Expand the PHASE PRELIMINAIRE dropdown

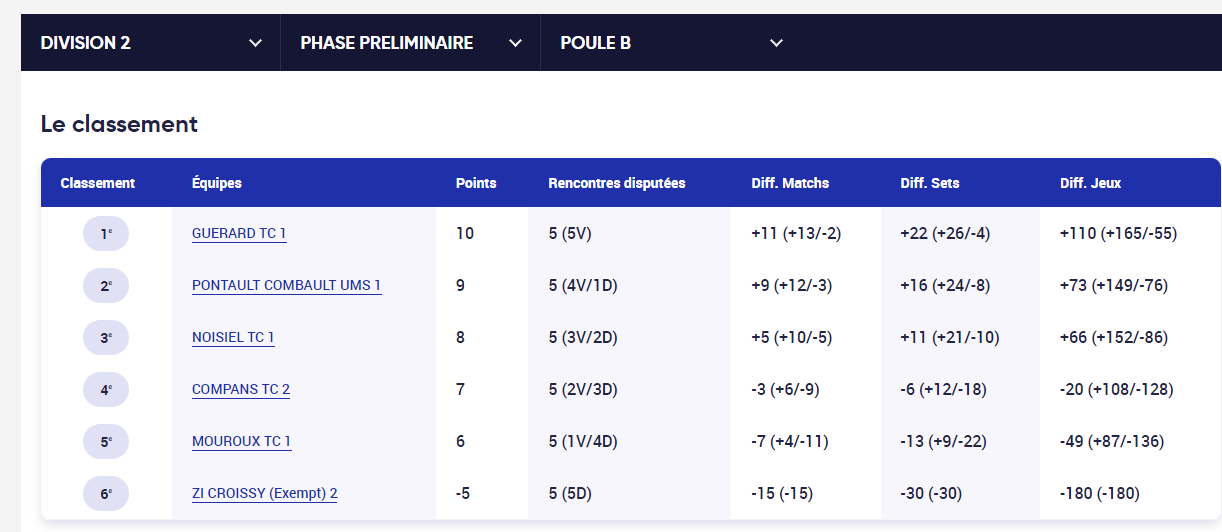coord(410,43)
